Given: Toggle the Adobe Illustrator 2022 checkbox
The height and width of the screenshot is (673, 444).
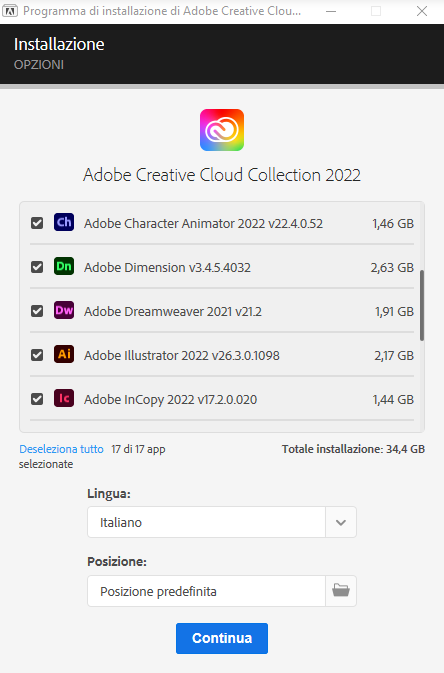Looking at the screenshot, I should coord(37,355).
